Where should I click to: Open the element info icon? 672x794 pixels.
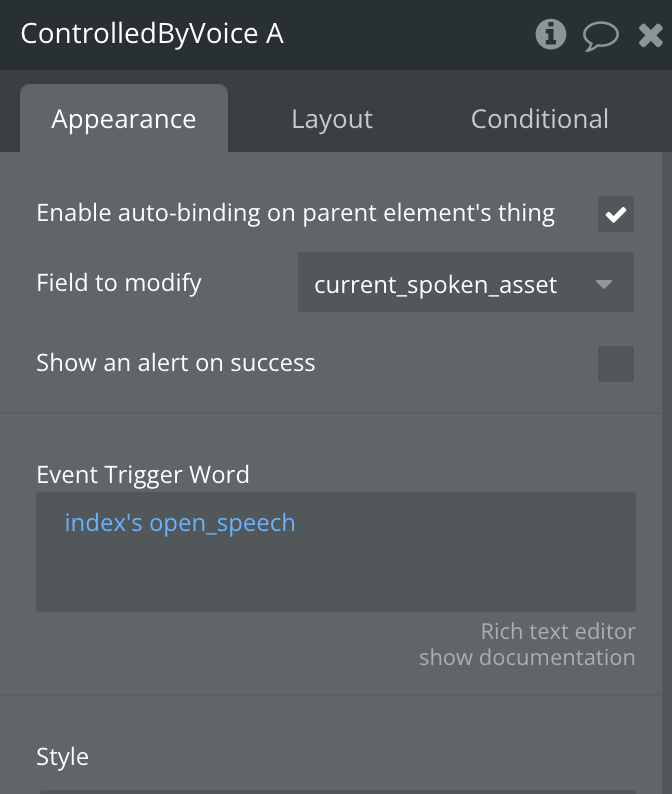point(550,34)
